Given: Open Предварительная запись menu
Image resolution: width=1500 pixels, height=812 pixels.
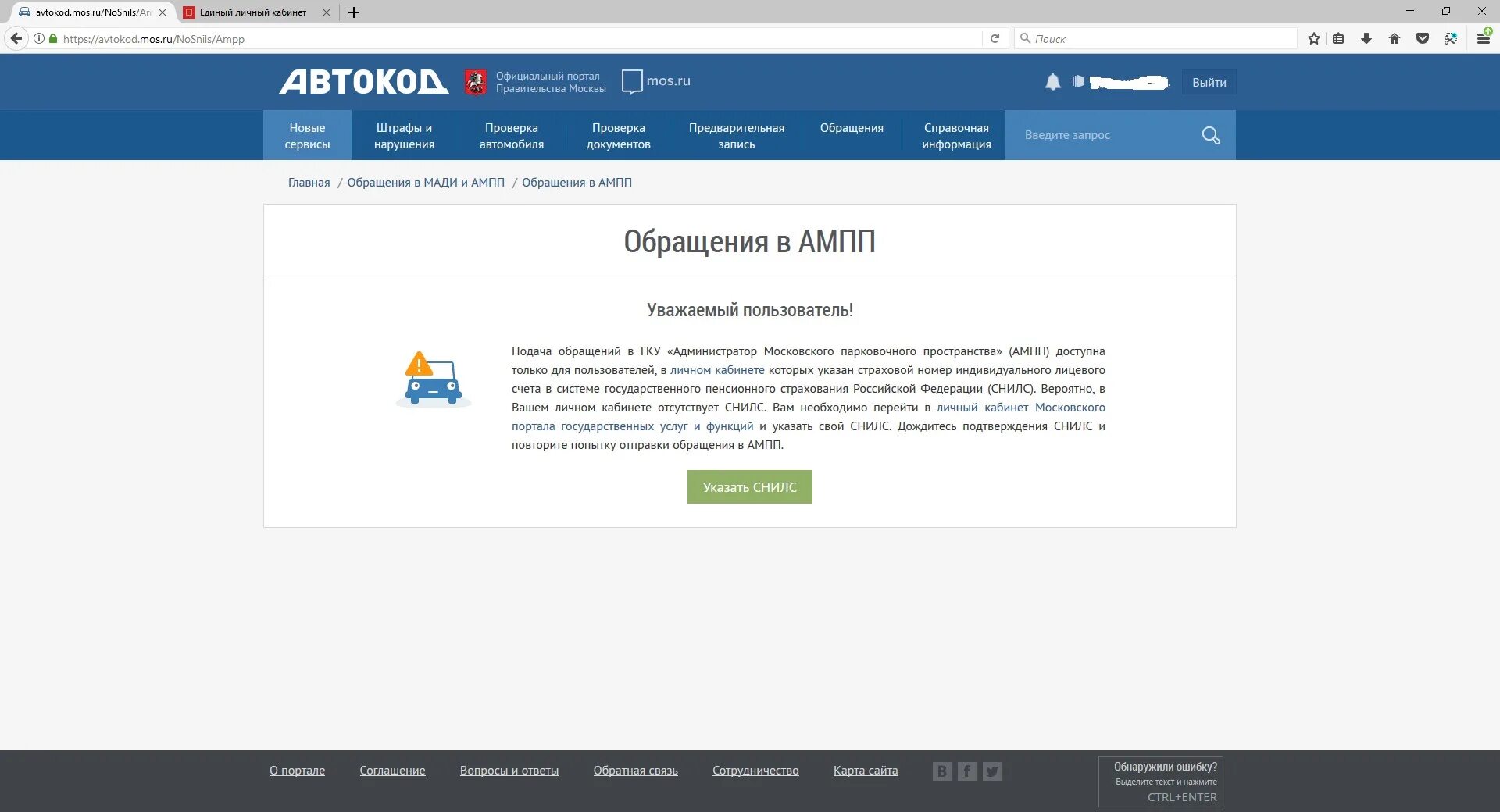Looking at the screenshot, I should coord(737,136).
